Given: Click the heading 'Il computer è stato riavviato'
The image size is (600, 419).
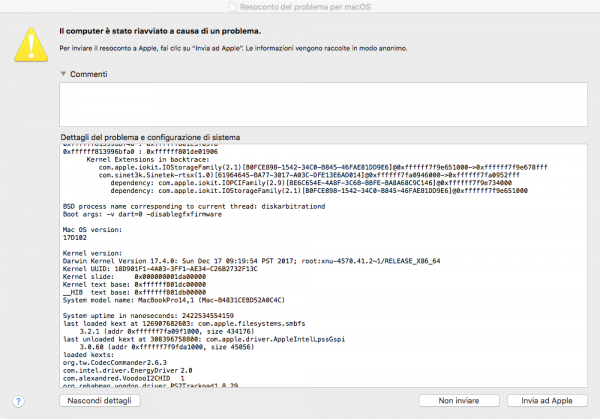Looking at the screenshot, I should pyautogui.click(x=160, y=31).
